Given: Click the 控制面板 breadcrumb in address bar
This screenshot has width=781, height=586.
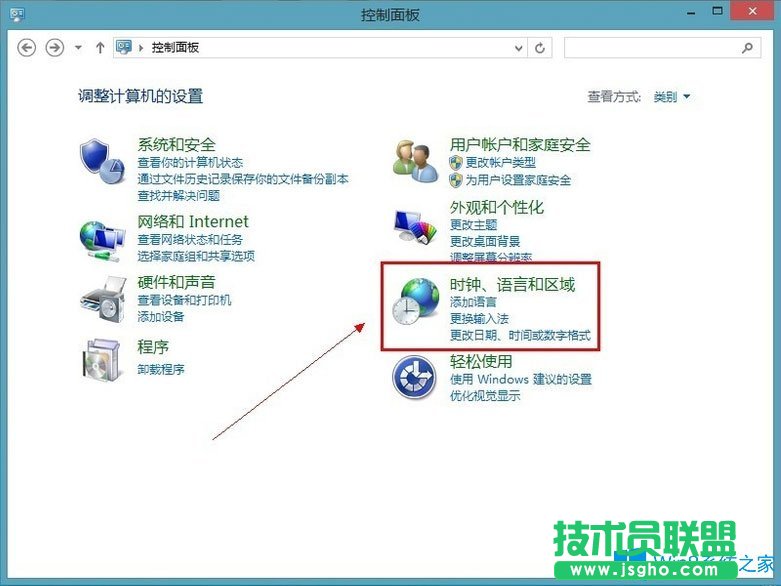Looking at the screenshot, I should pyautogui.click(x=175, y=48).
